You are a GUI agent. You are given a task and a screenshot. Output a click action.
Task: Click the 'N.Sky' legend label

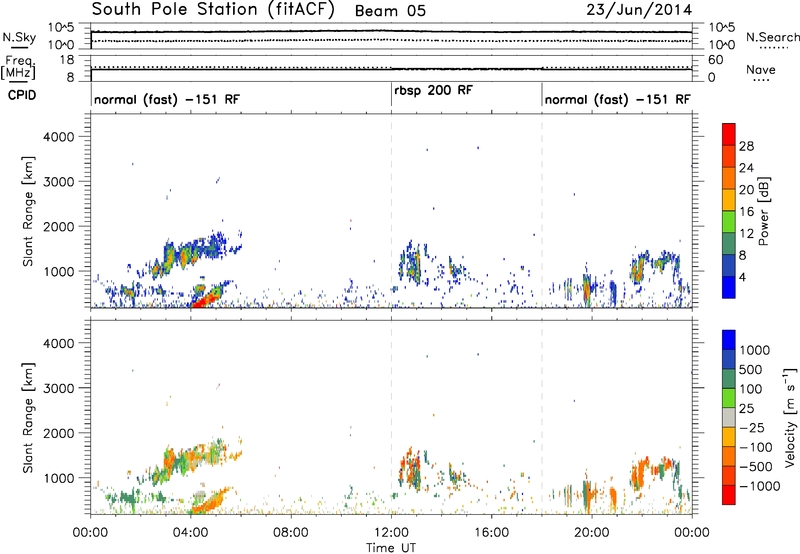pyautogui.click(x=19, y=38)
